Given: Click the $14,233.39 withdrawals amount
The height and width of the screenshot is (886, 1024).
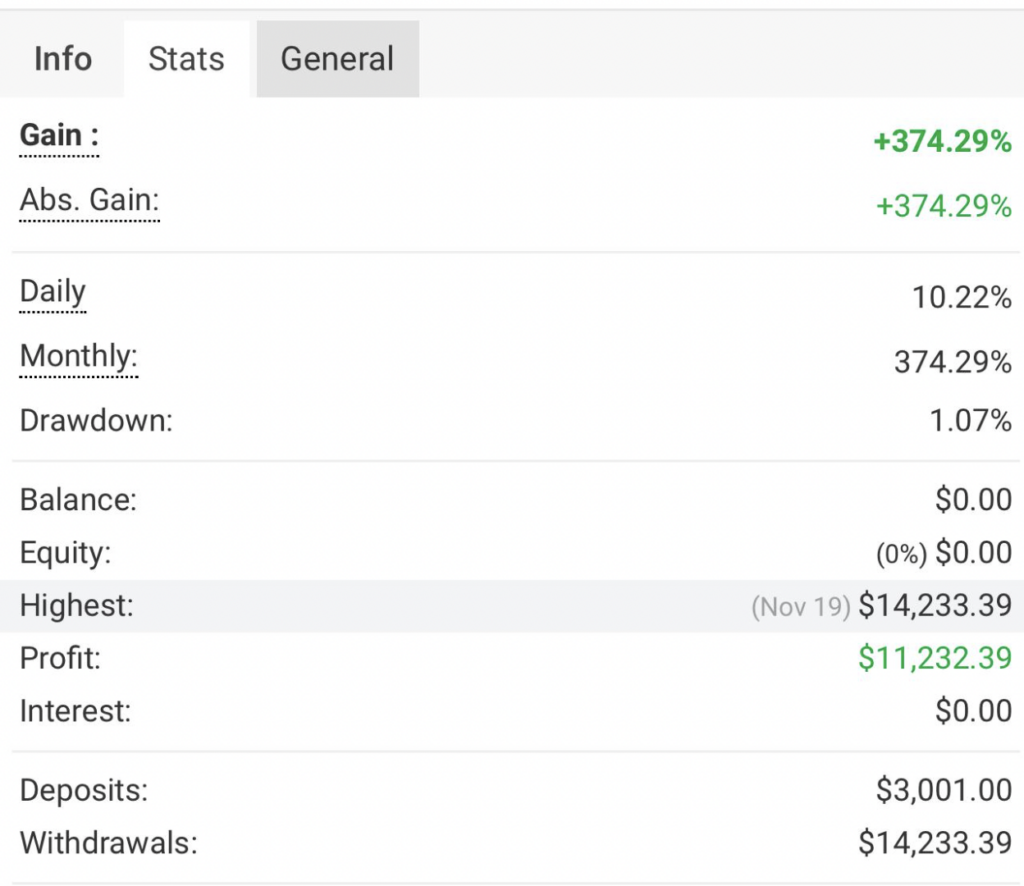Looking at the screenshot, I should coord(935,842).
